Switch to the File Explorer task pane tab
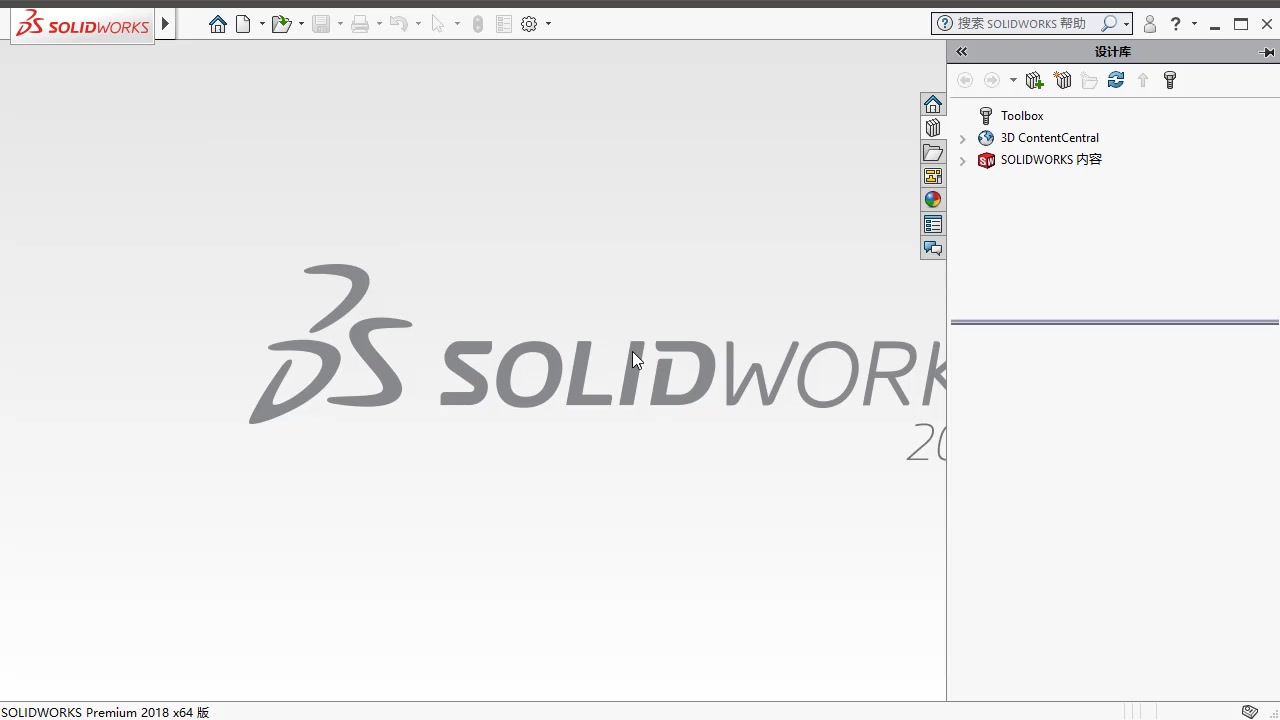Image resolution: width=1280 pixels, height=720 pixels. tap(932, 152)
